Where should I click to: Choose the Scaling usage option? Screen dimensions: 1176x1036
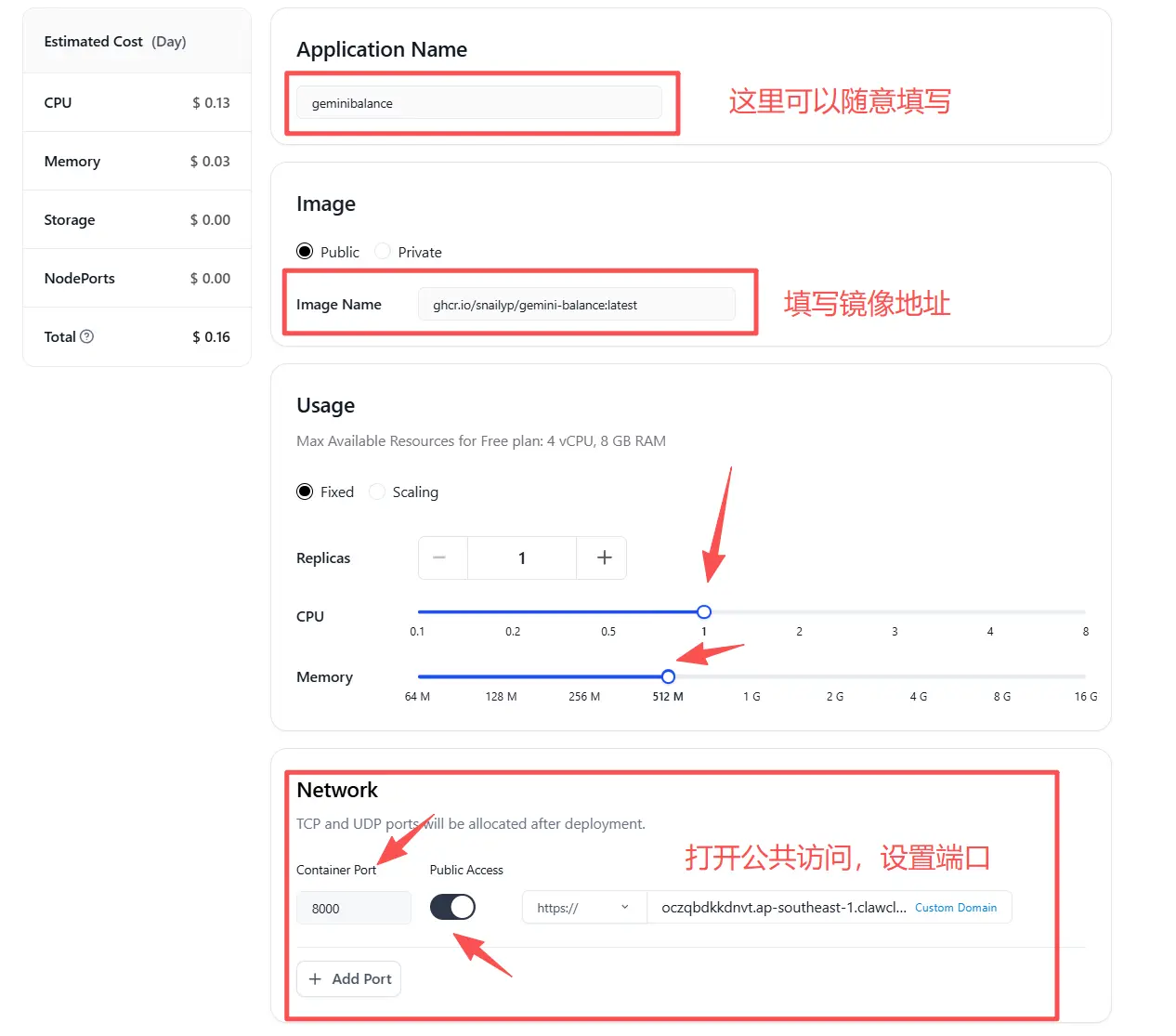tap(377, 492)
